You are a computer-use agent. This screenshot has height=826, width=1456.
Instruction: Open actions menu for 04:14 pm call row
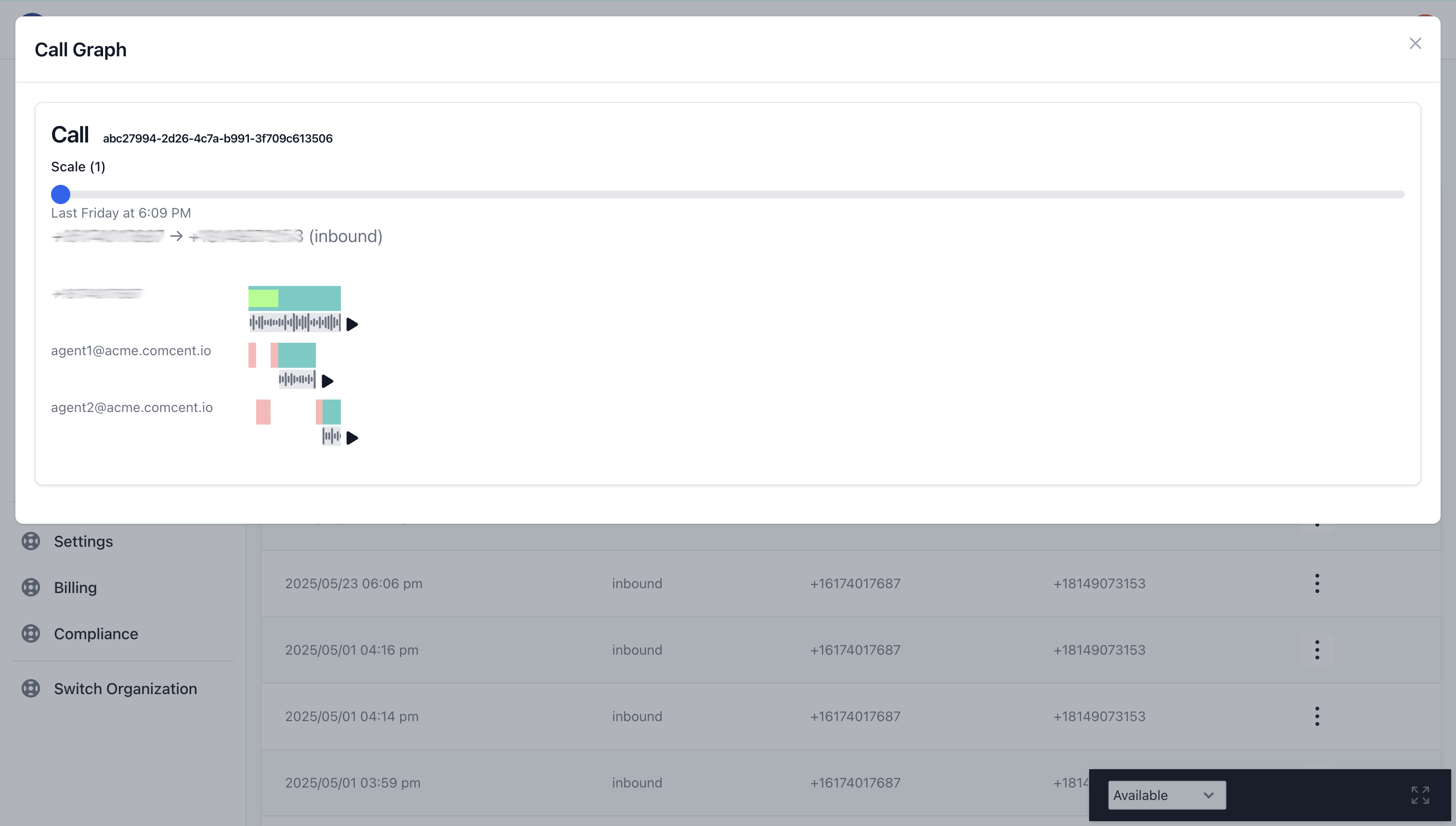[1317, 717]
